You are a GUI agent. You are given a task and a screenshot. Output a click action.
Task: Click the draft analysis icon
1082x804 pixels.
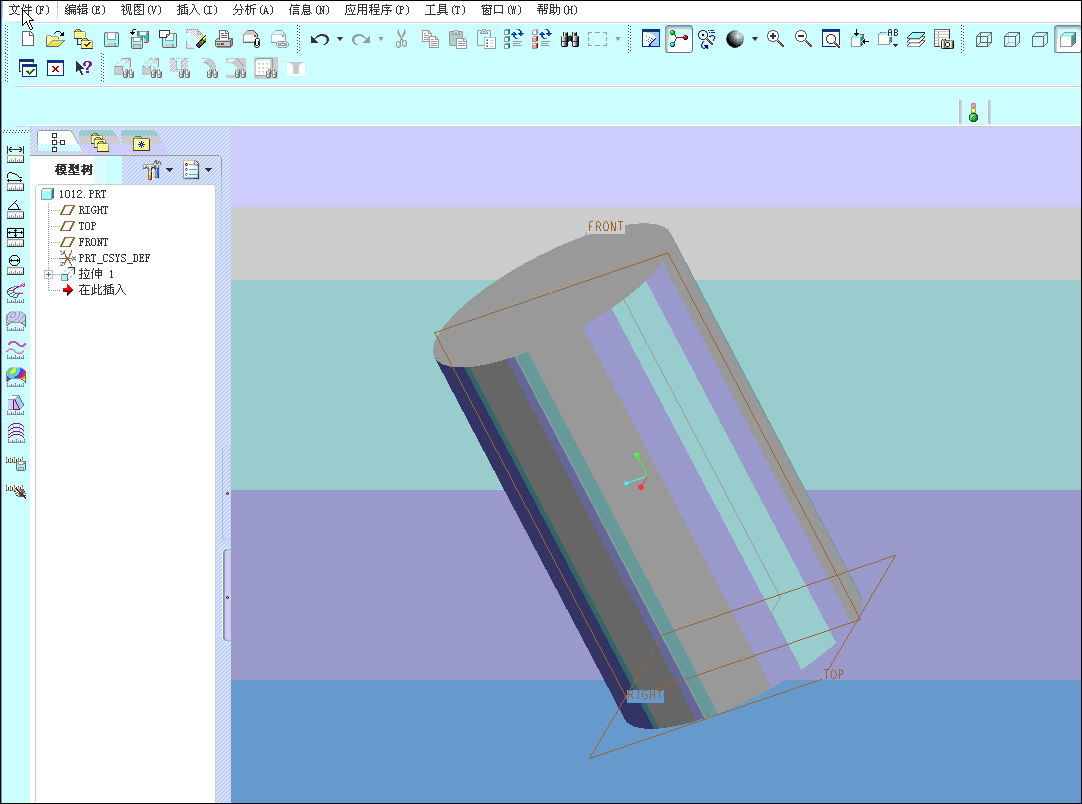[x=15, y=404]
